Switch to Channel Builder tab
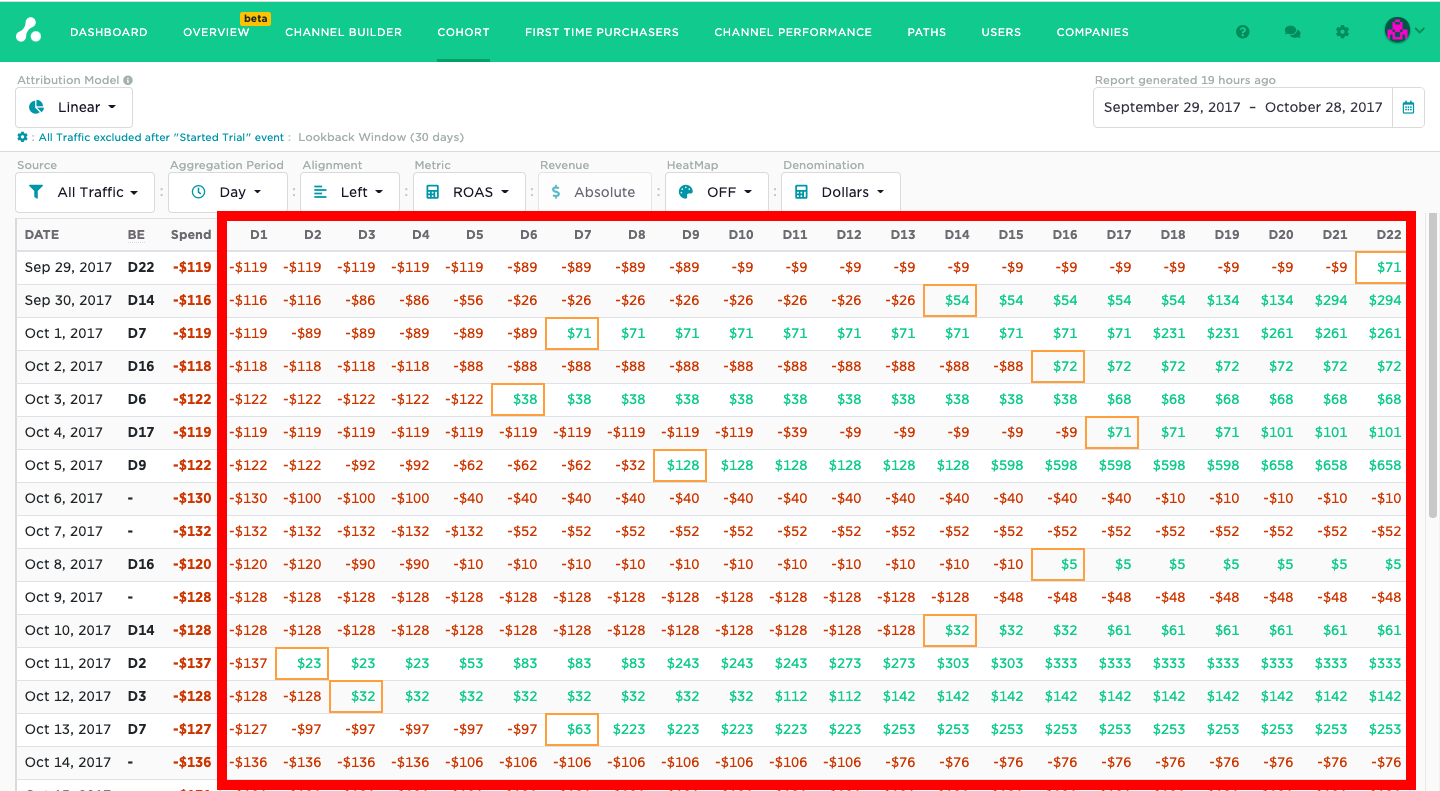The height and width of the screenshot is (791, 1440). tap(343, 32)
